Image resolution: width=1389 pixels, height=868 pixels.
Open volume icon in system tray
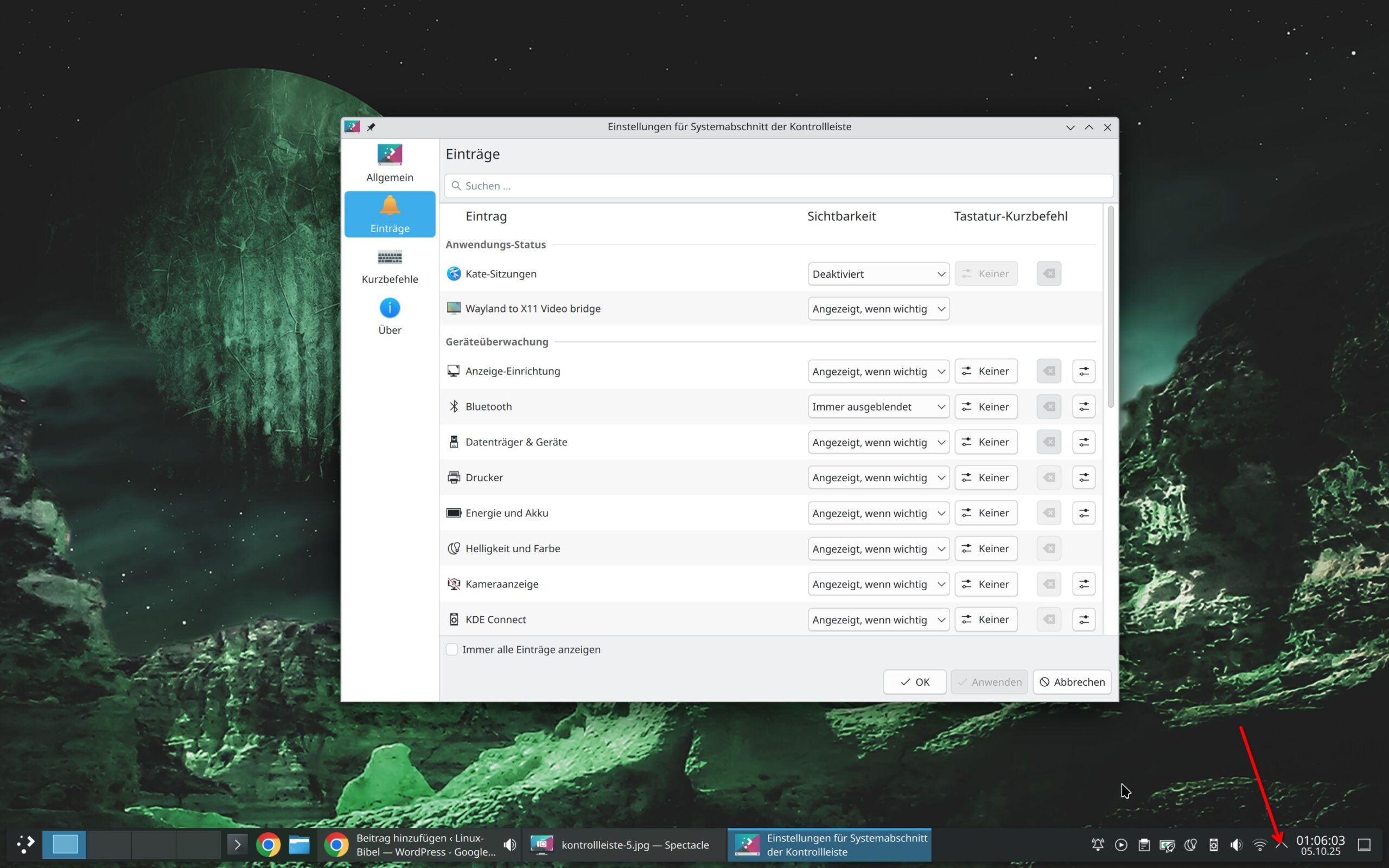pyautogui.click(x=1236, y=845)
